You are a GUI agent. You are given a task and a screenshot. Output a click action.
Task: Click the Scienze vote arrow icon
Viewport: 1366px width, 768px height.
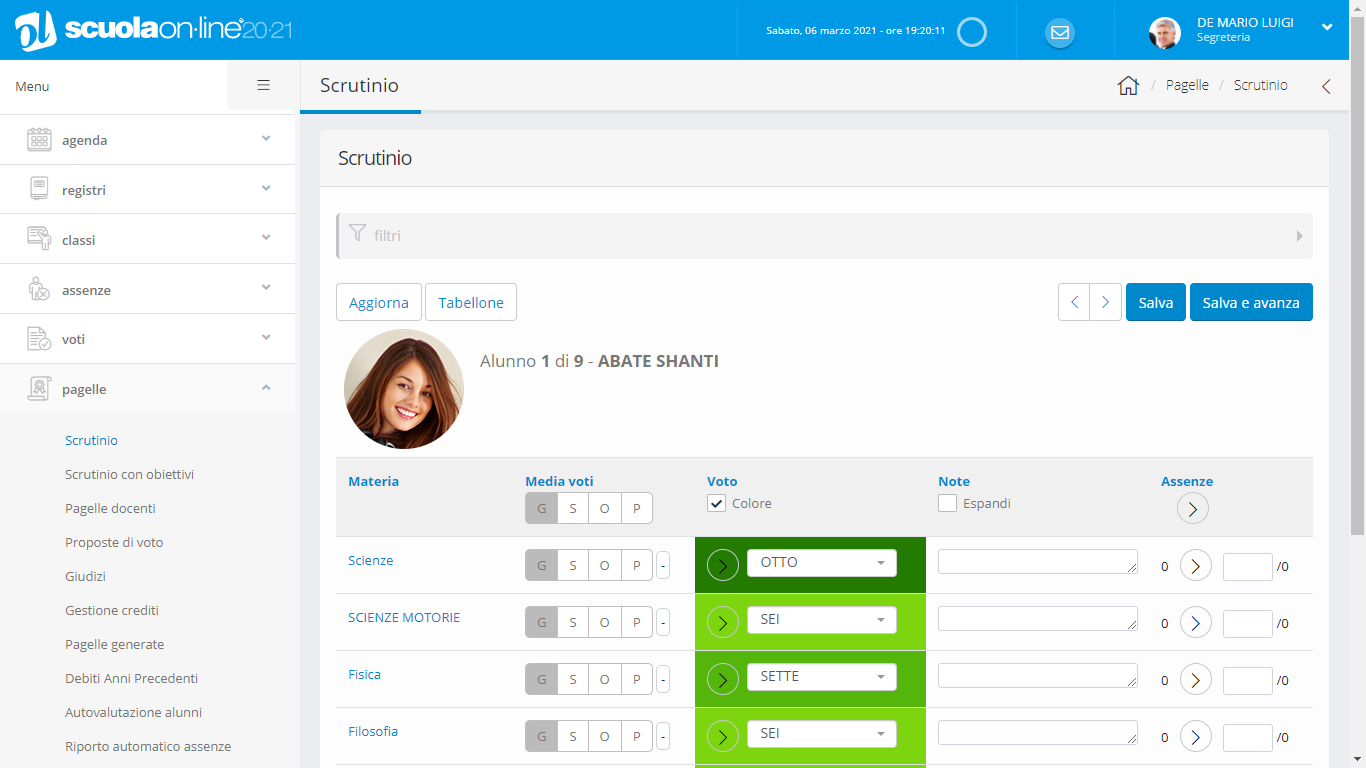pos(722,565)
